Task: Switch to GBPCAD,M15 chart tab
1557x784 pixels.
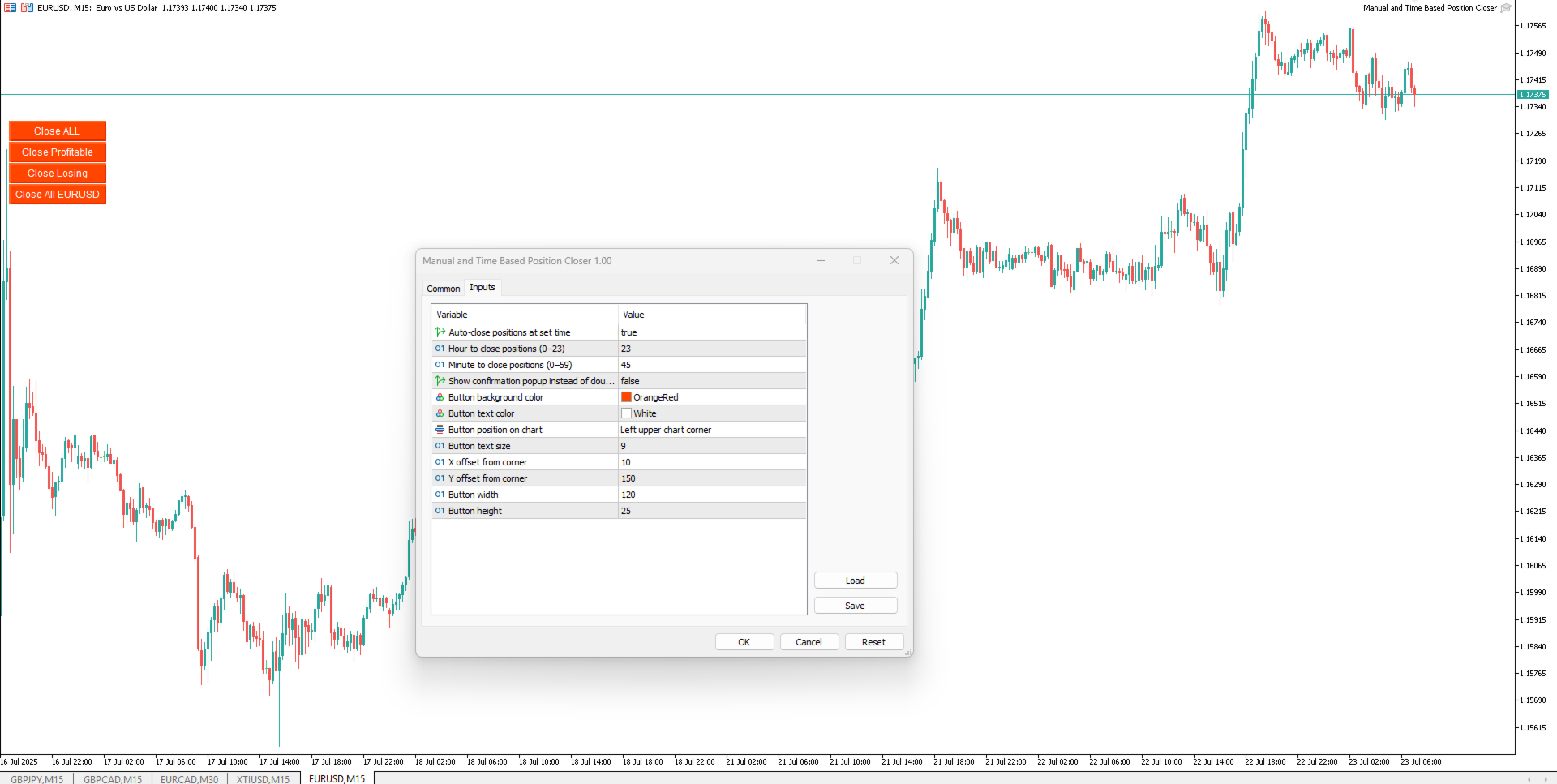Action: click(x=113, y=778)
